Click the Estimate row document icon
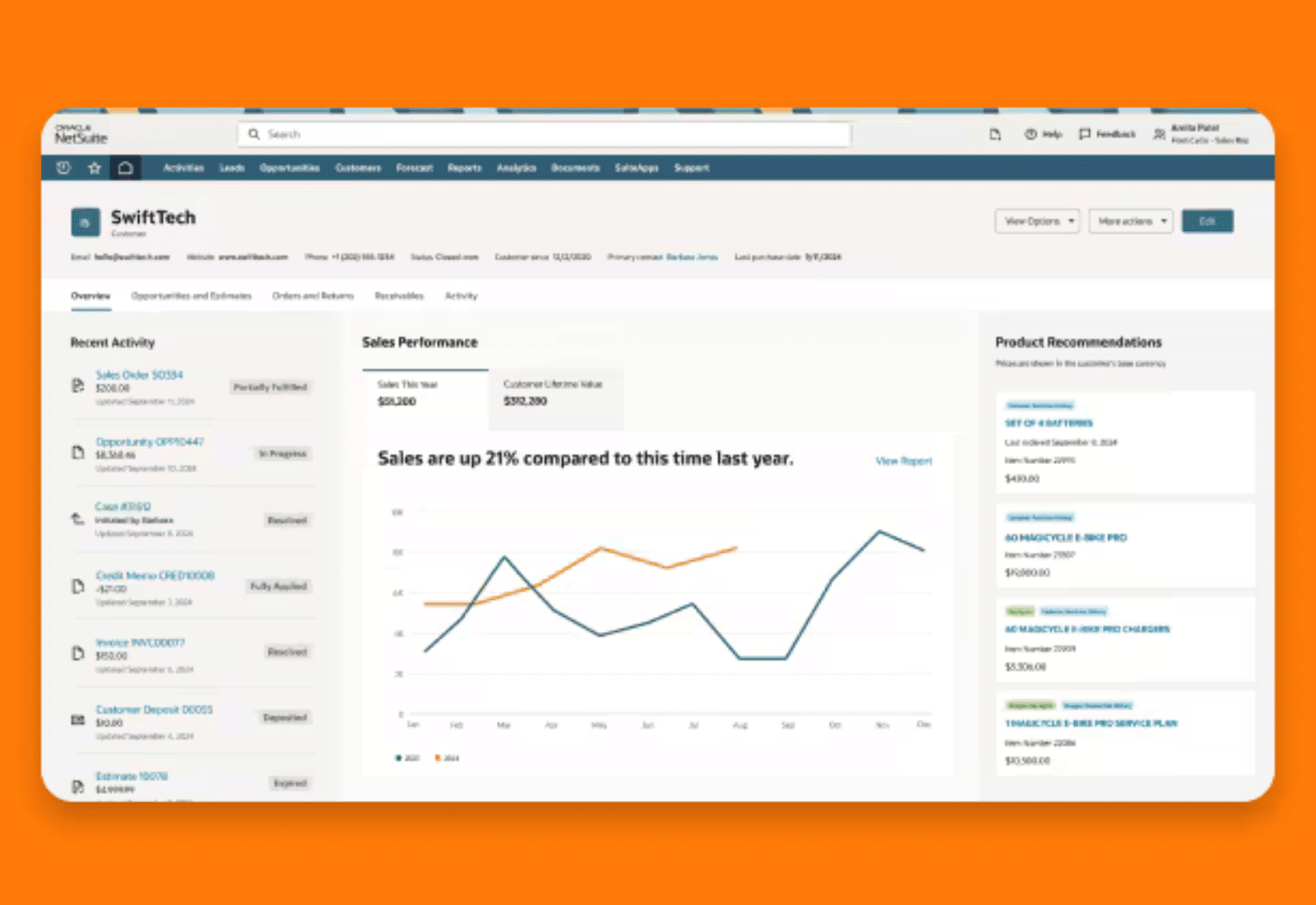The height and width of the screenshot is (905, 1316). click(x=78, y=787)
